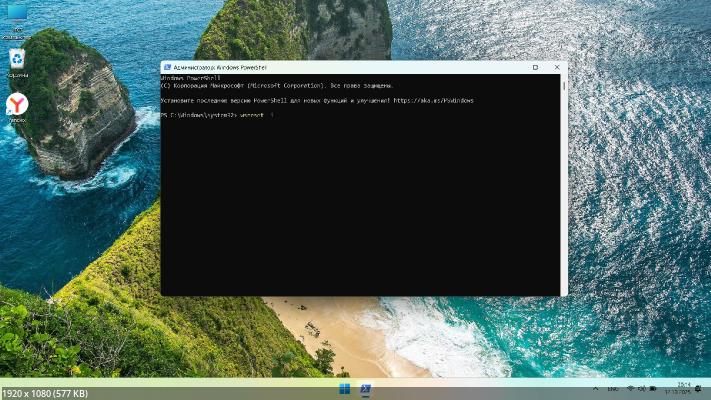
Task: Open the Recycle Bin on desktop
Action: pos(17,61)
